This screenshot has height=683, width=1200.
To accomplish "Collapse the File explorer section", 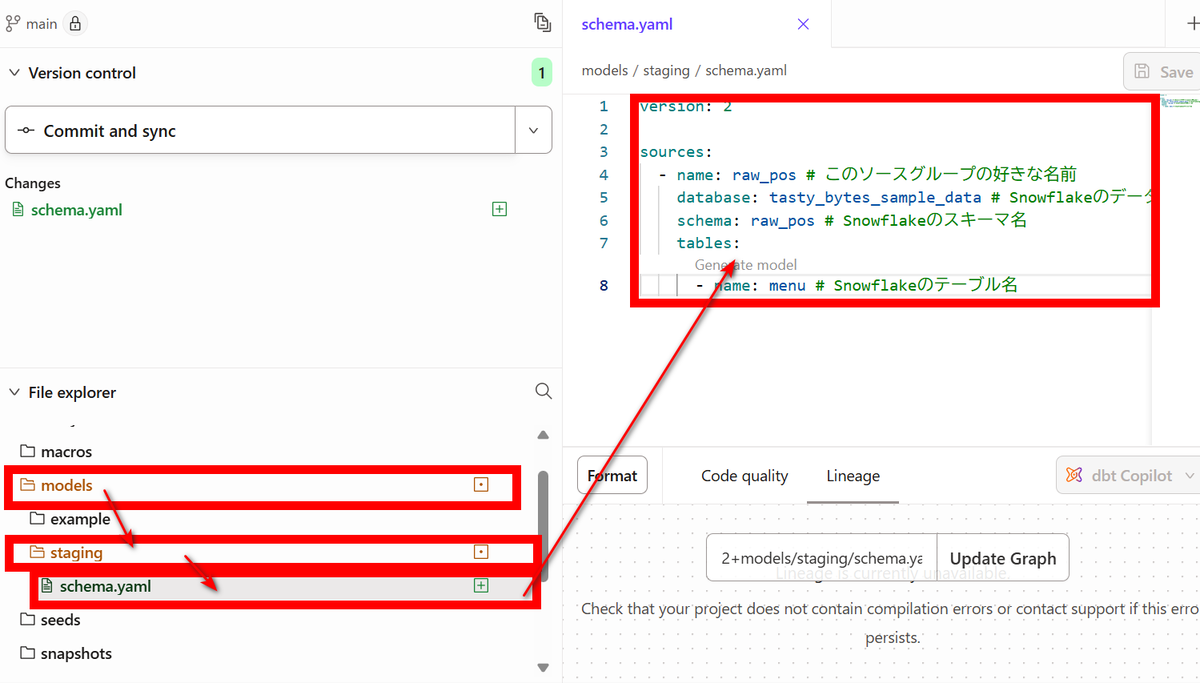I will (x=14, y=392).
